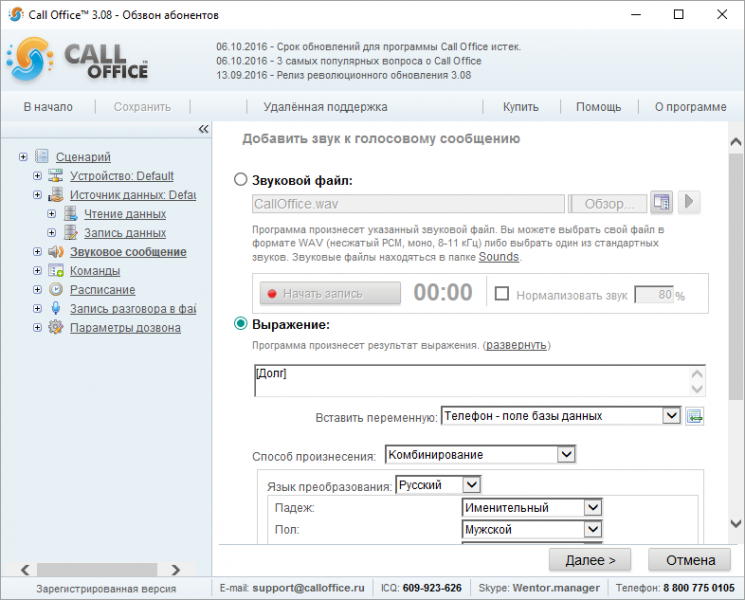Click the Источник данных database icon
This screenshot has height=600, width=745.
point(56,195)
